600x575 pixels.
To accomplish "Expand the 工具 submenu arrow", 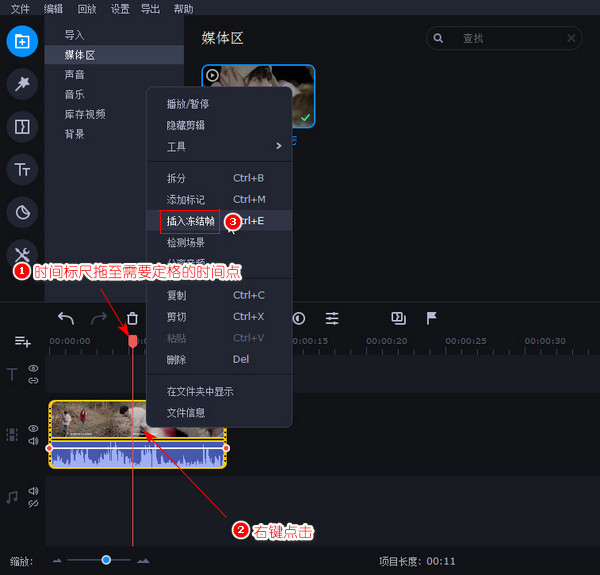I will coord(279,146).
